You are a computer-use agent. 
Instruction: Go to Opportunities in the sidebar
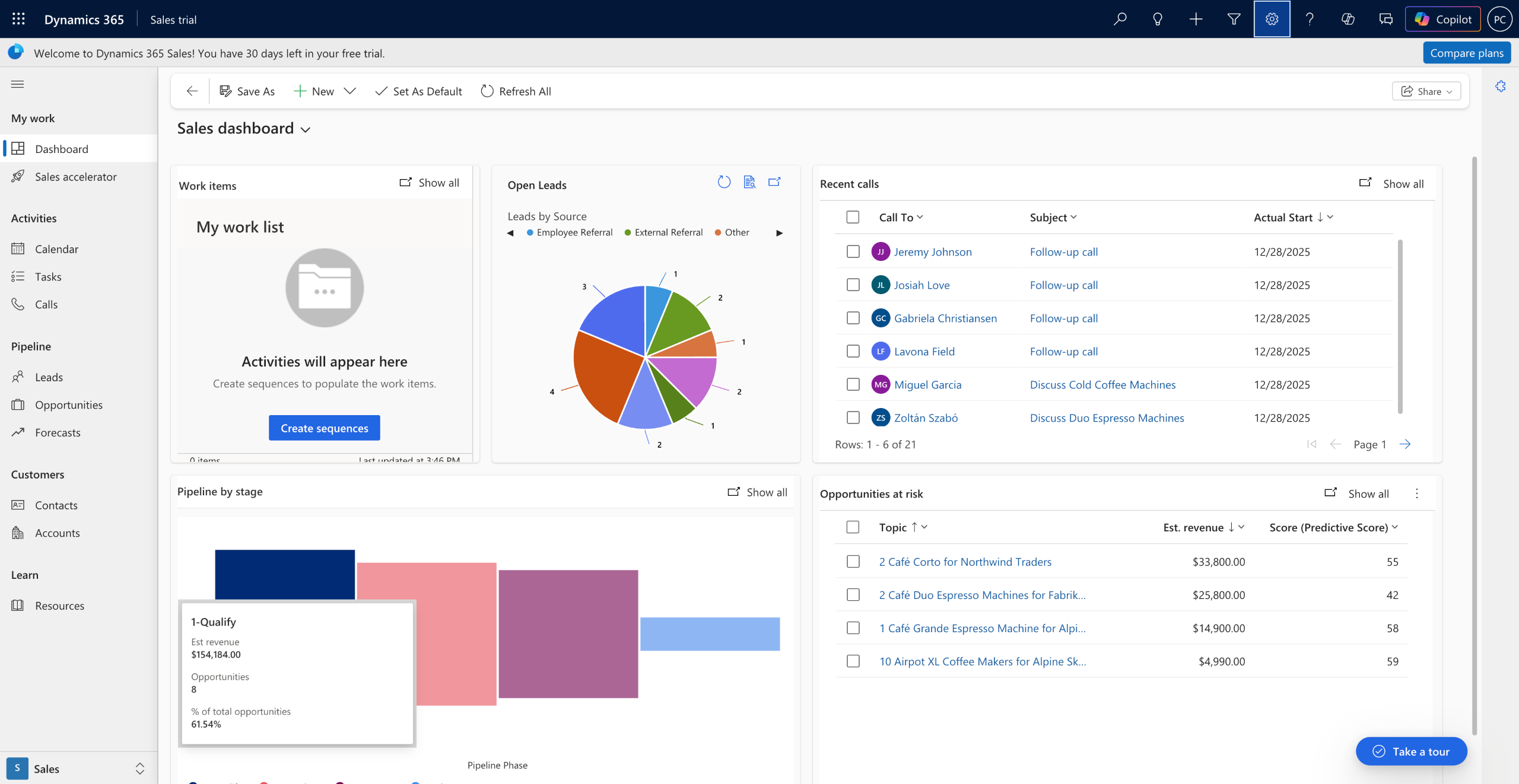click(68, 404)
